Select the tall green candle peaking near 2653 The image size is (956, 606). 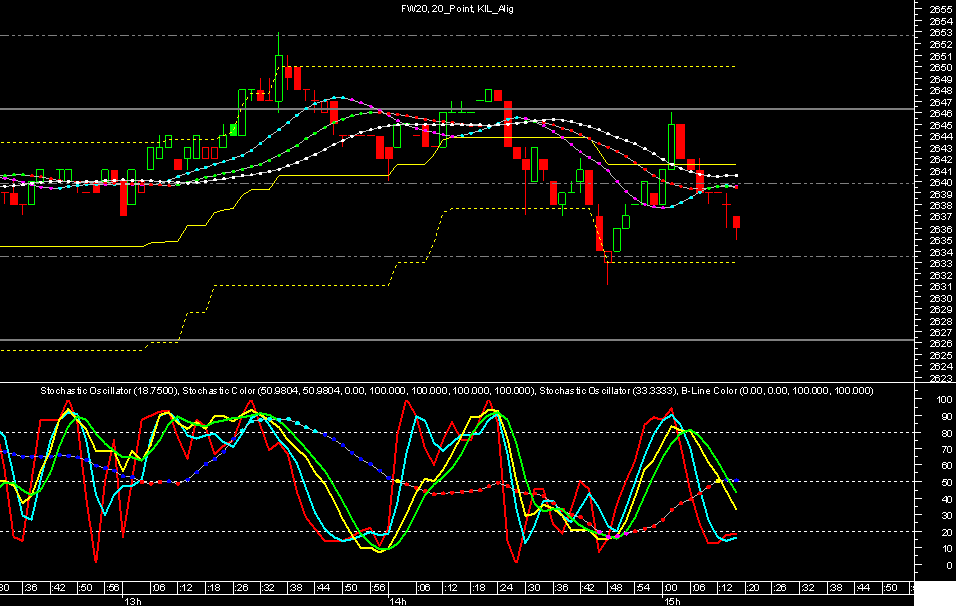point(279,72)
